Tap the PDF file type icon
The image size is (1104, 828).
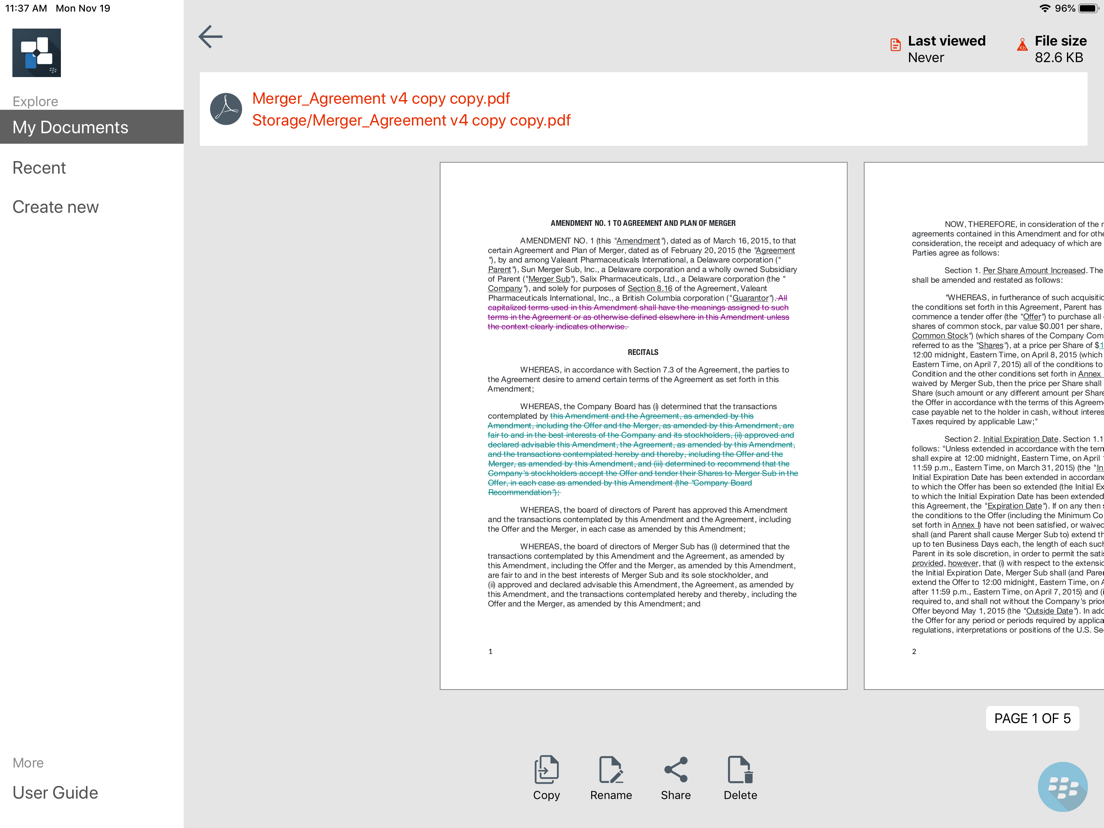226,109
